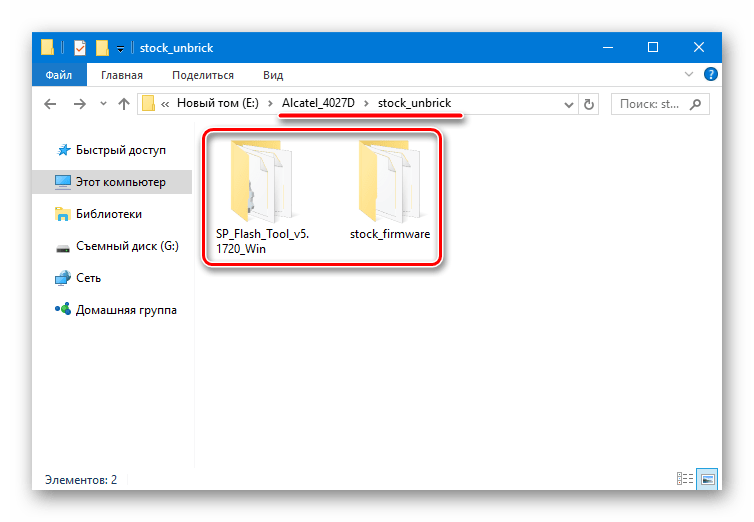Close the stock_unbrick window
Screen dimensions: 754x522
coord(699,47)
